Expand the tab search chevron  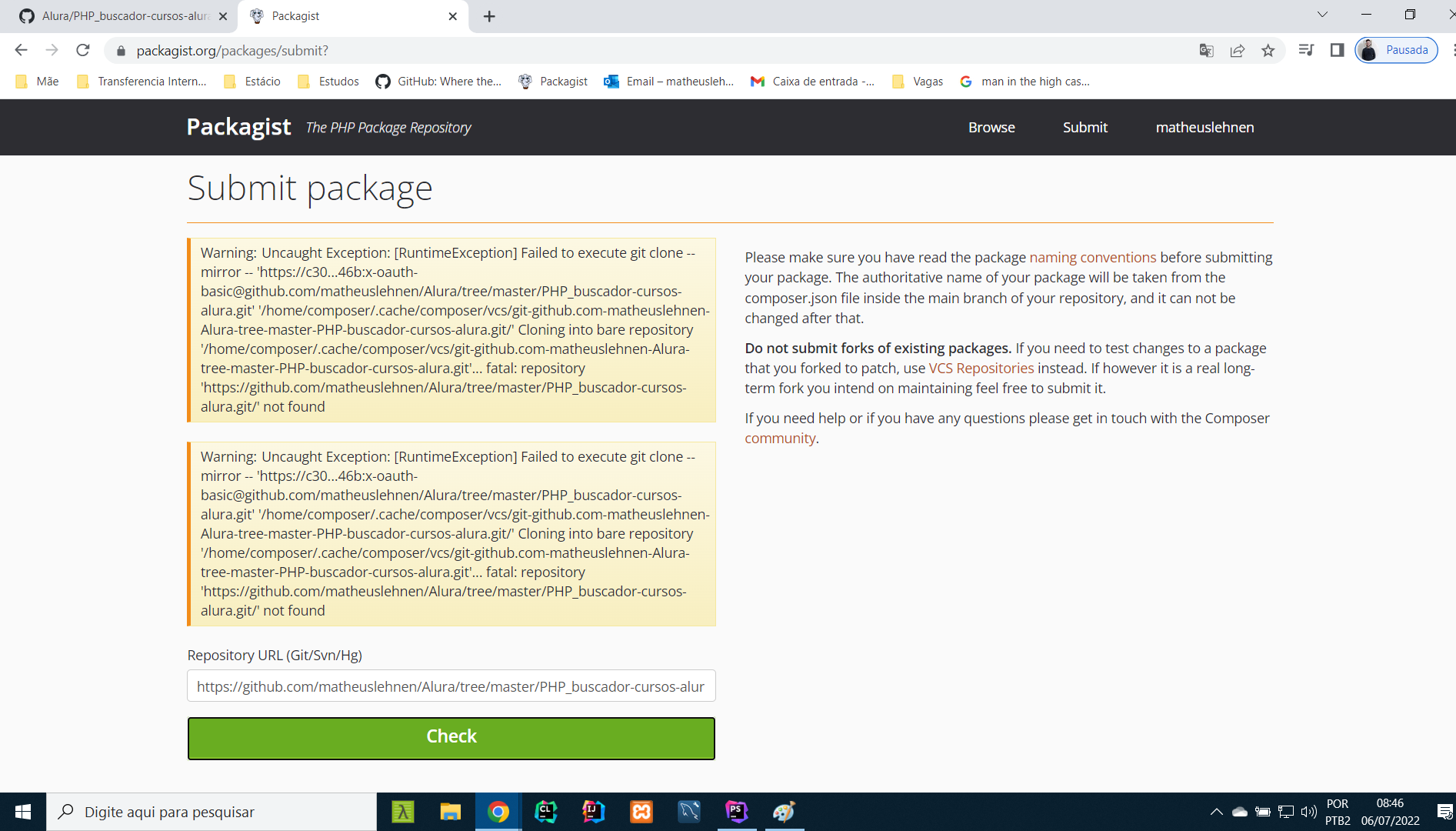click(x=1322, y=15)
